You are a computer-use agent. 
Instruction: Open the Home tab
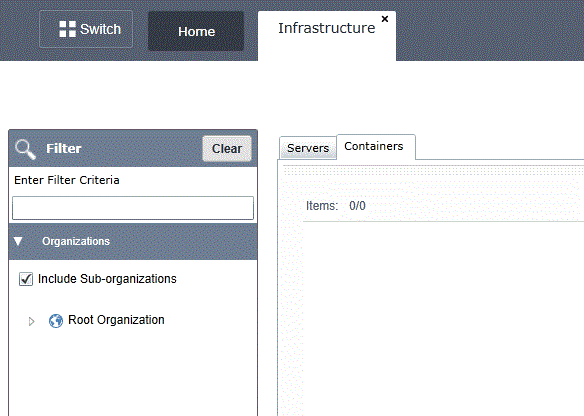[196, 31]
